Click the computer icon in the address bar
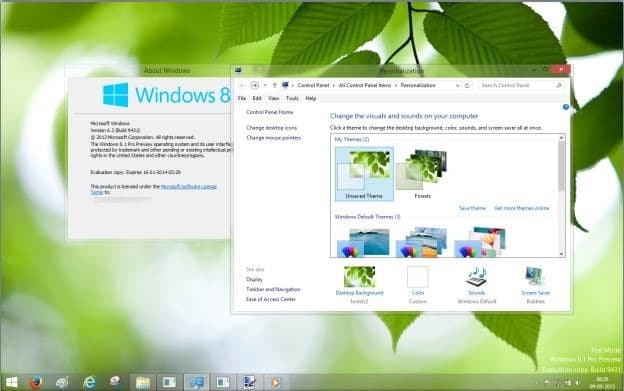The image size is (624, 391). (x=285, y=85)
